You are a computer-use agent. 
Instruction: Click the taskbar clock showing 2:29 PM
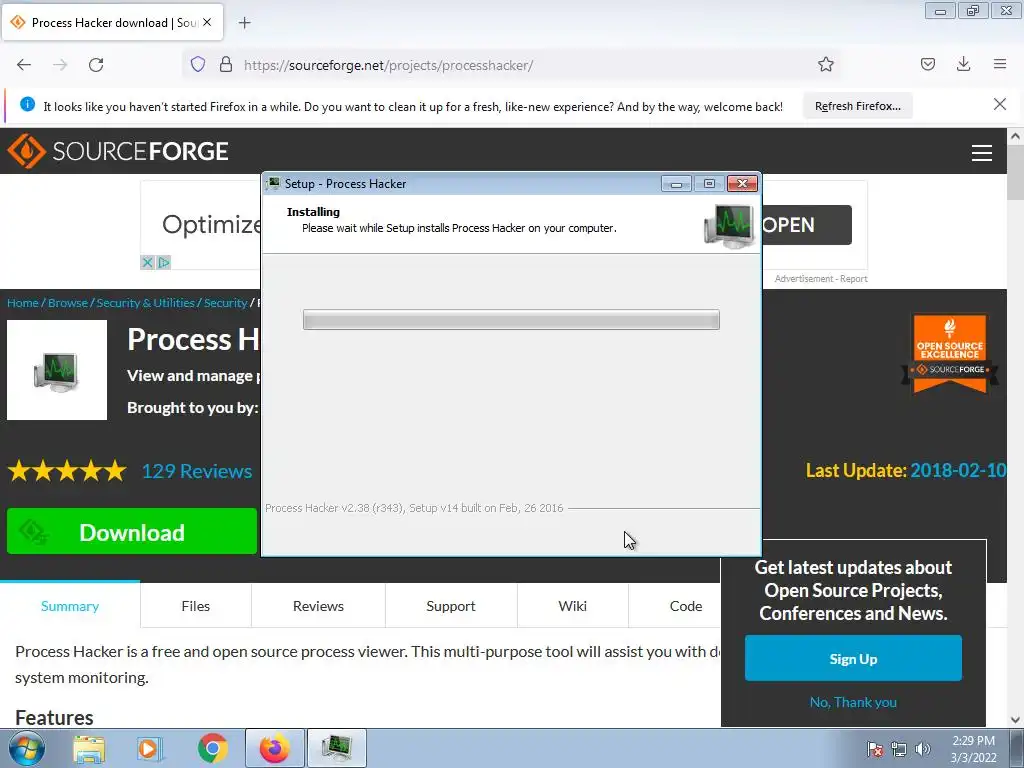click(x=973, y=749)
